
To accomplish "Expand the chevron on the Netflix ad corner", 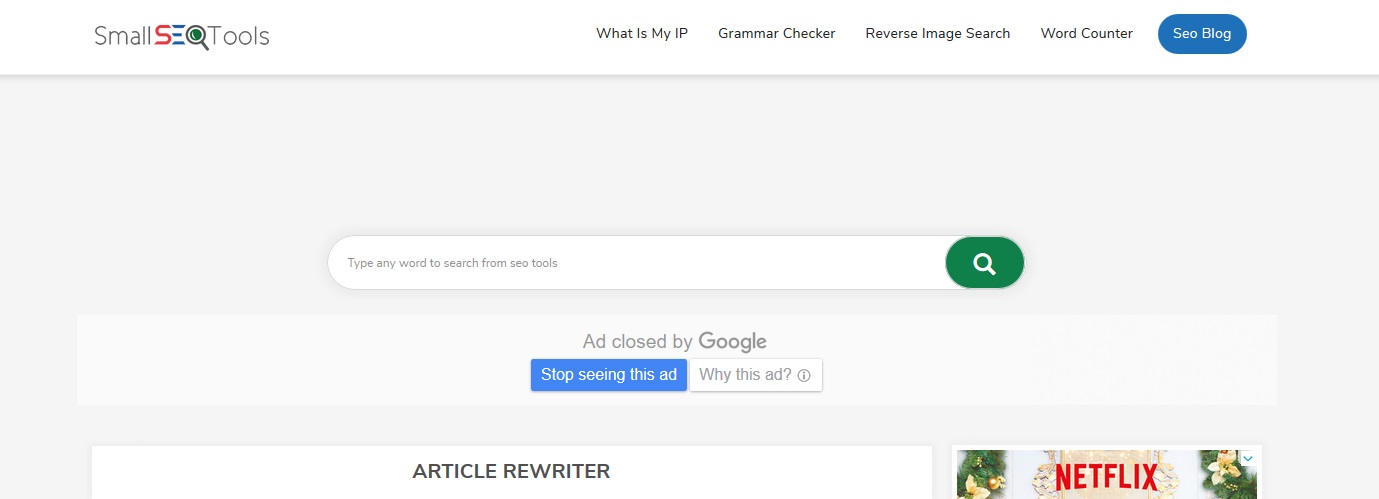I will (x=1247, y=458).
